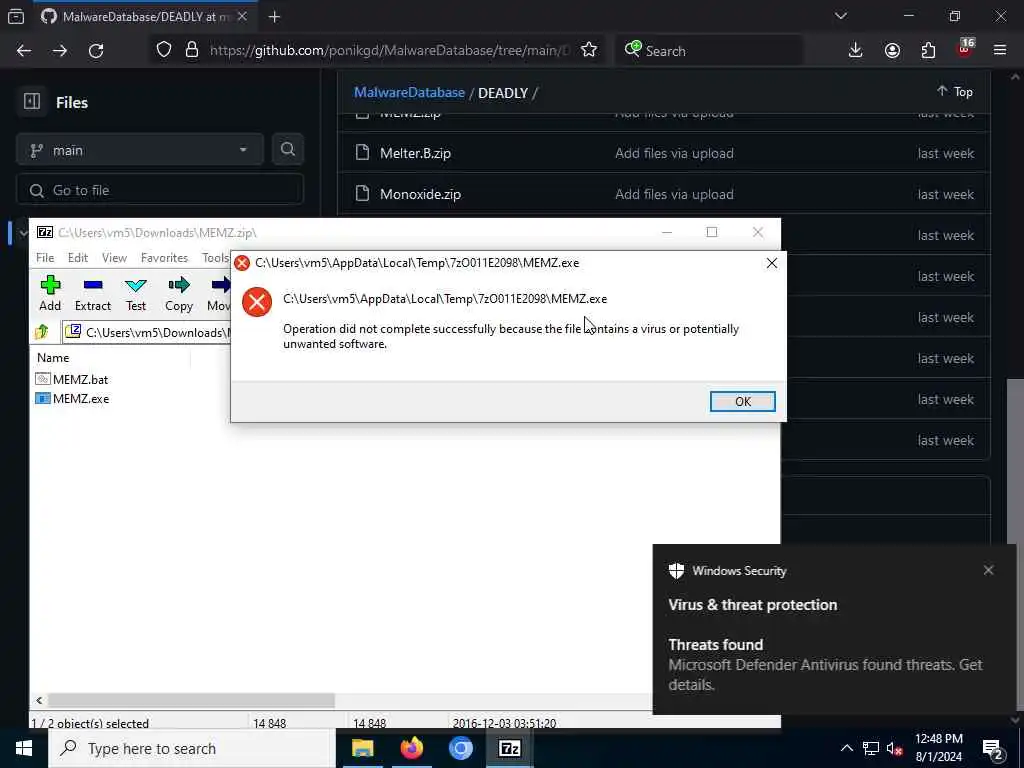Image resolution: width=1024 pixels, height=768 pixels.
Task: Dismiss the Windows Security notification
Action: [x=988, y=570]
